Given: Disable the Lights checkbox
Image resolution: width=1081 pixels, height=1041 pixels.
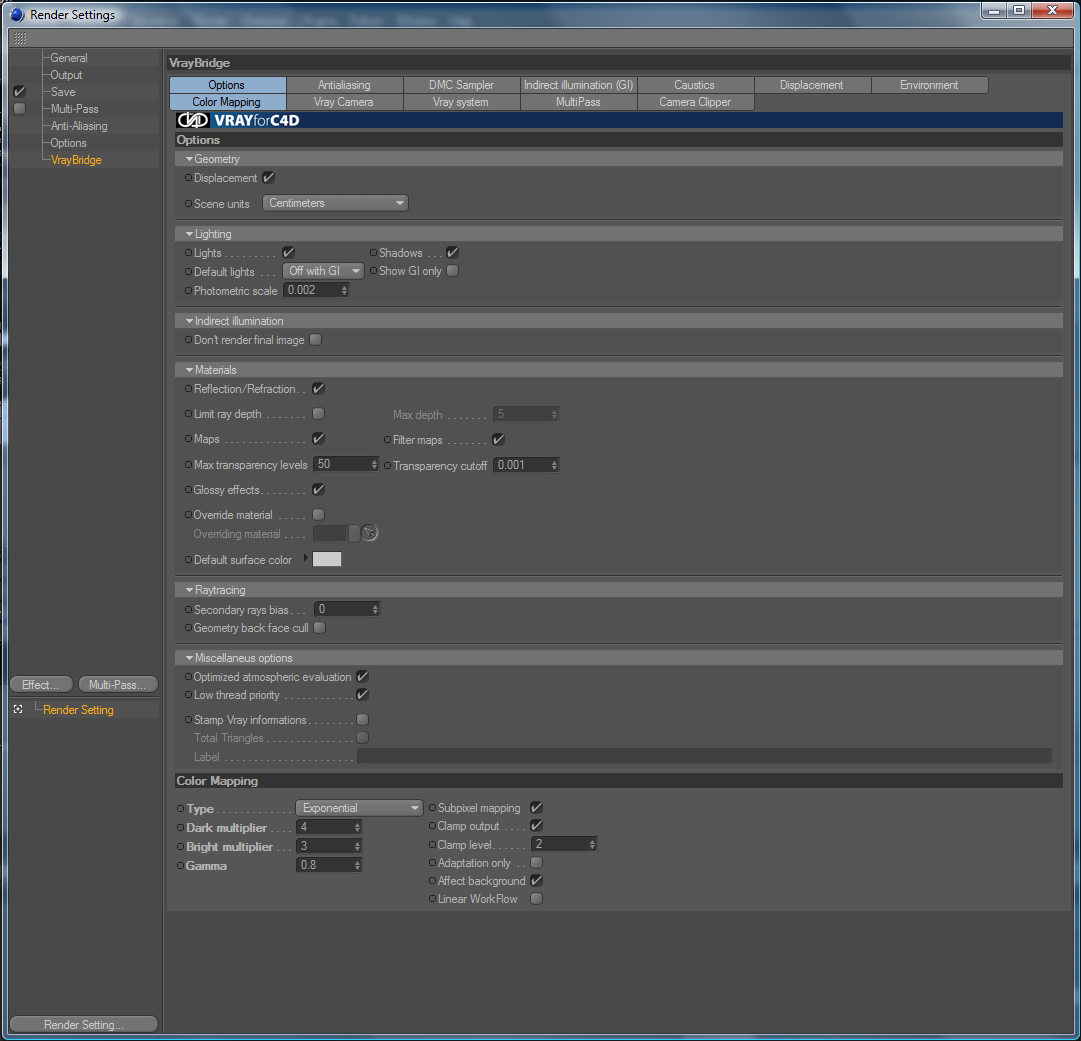Looking at the screenshot, I should (x=288, y=253).
